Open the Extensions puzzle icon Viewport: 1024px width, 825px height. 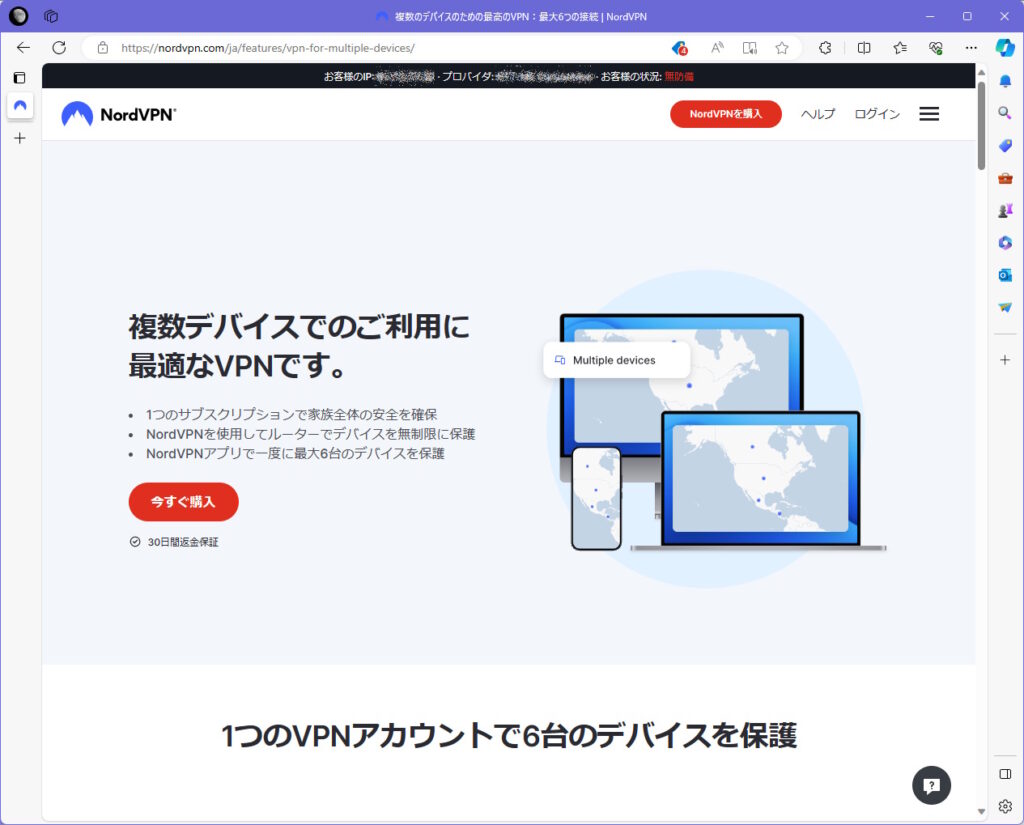825,48
